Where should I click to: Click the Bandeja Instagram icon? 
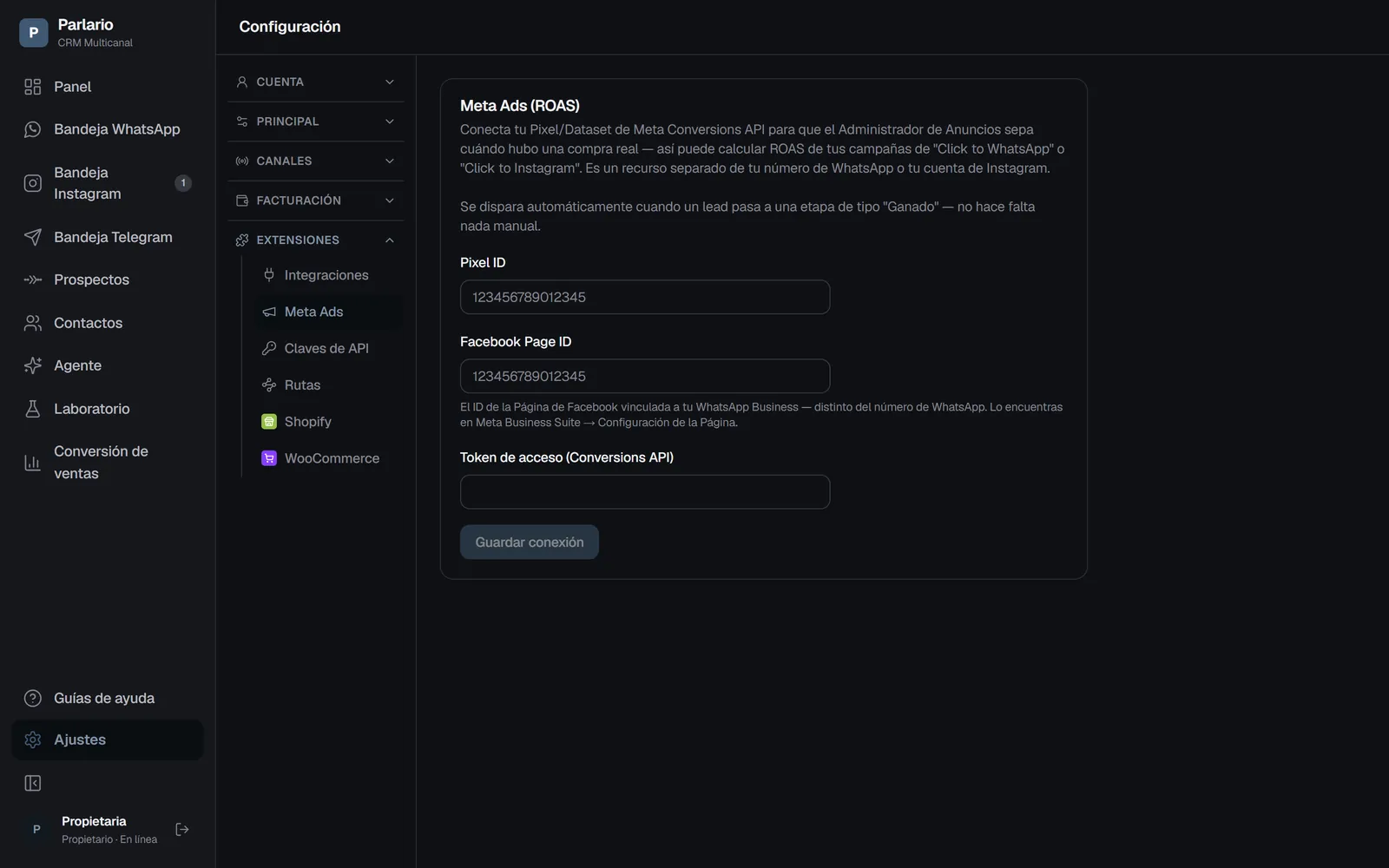pyautogui.click(x=33, y=183)
